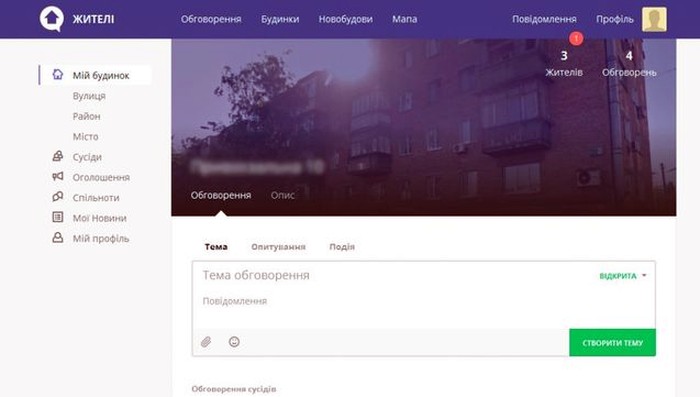Switch to the Опис tab

[x=283, y=195]
